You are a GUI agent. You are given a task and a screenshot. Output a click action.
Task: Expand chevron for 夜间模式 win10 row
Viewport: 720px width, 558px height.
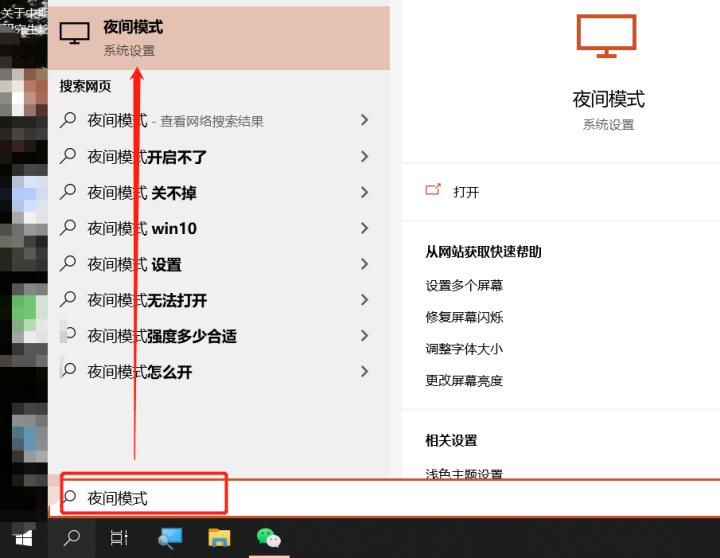(365, 228)
